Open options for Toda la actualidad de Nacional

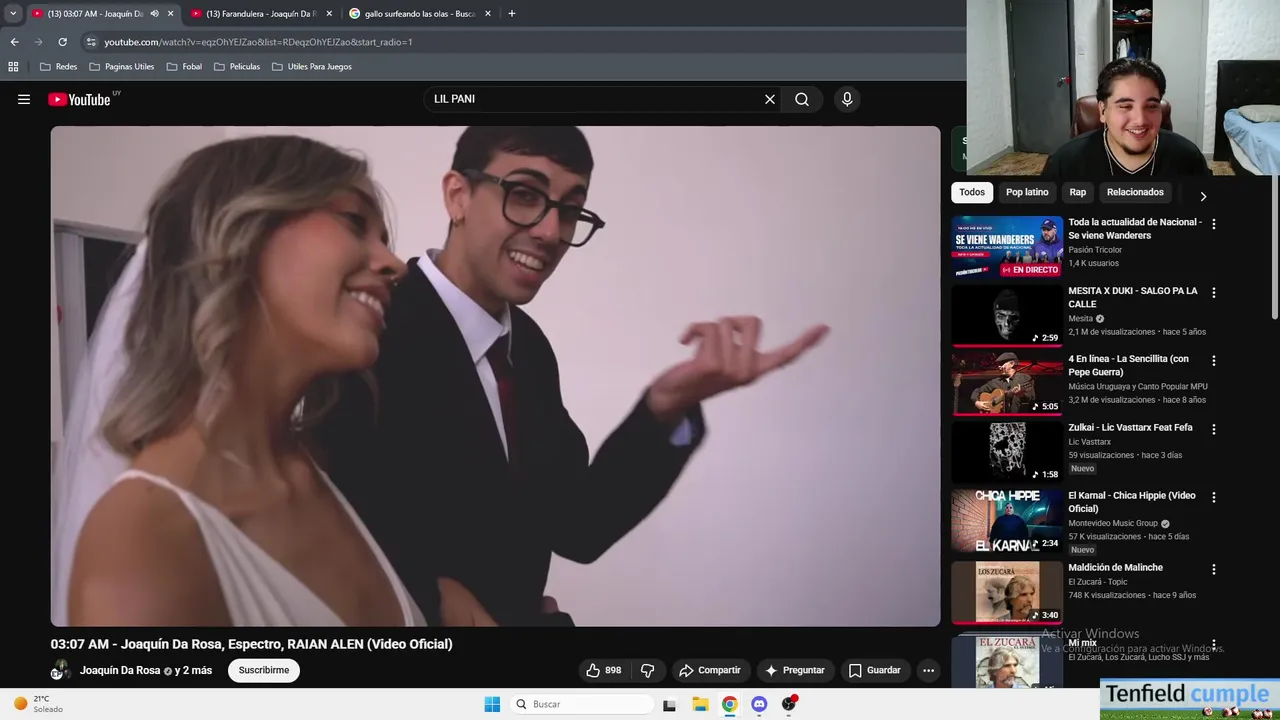click(x=1214, y=224)
